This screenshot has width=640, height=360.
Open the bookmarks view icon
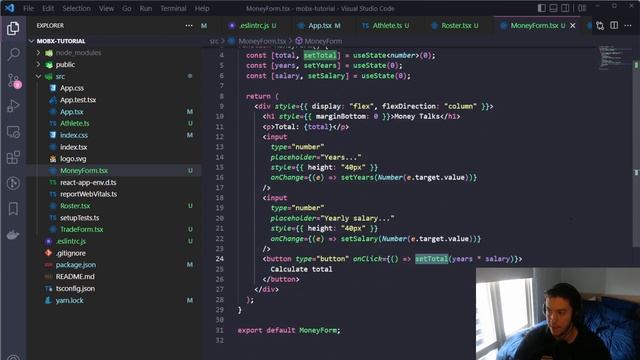tap(13, 209)
